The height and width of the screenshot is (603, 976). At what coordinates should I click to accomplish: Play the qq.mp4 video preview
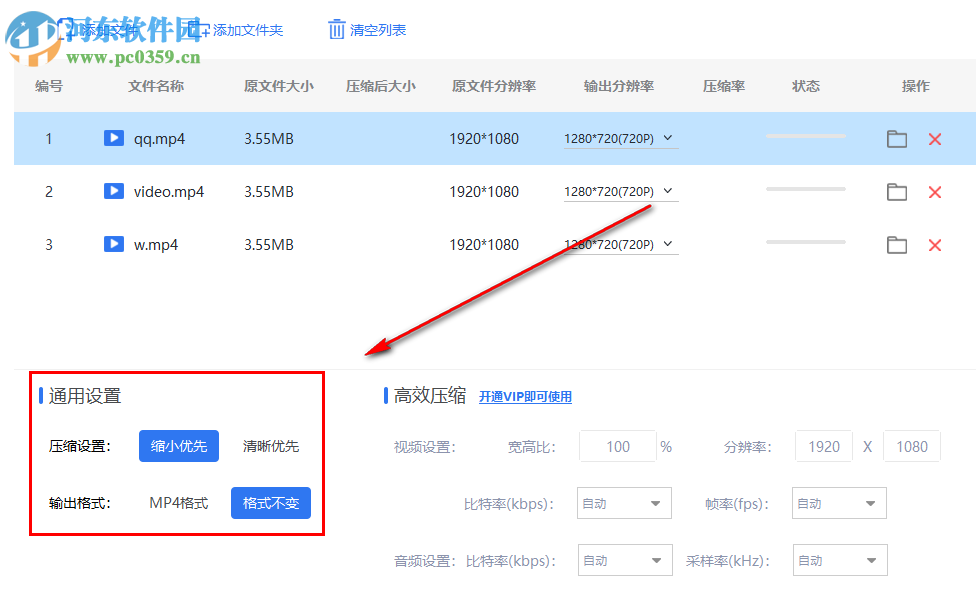click(113, 138)
